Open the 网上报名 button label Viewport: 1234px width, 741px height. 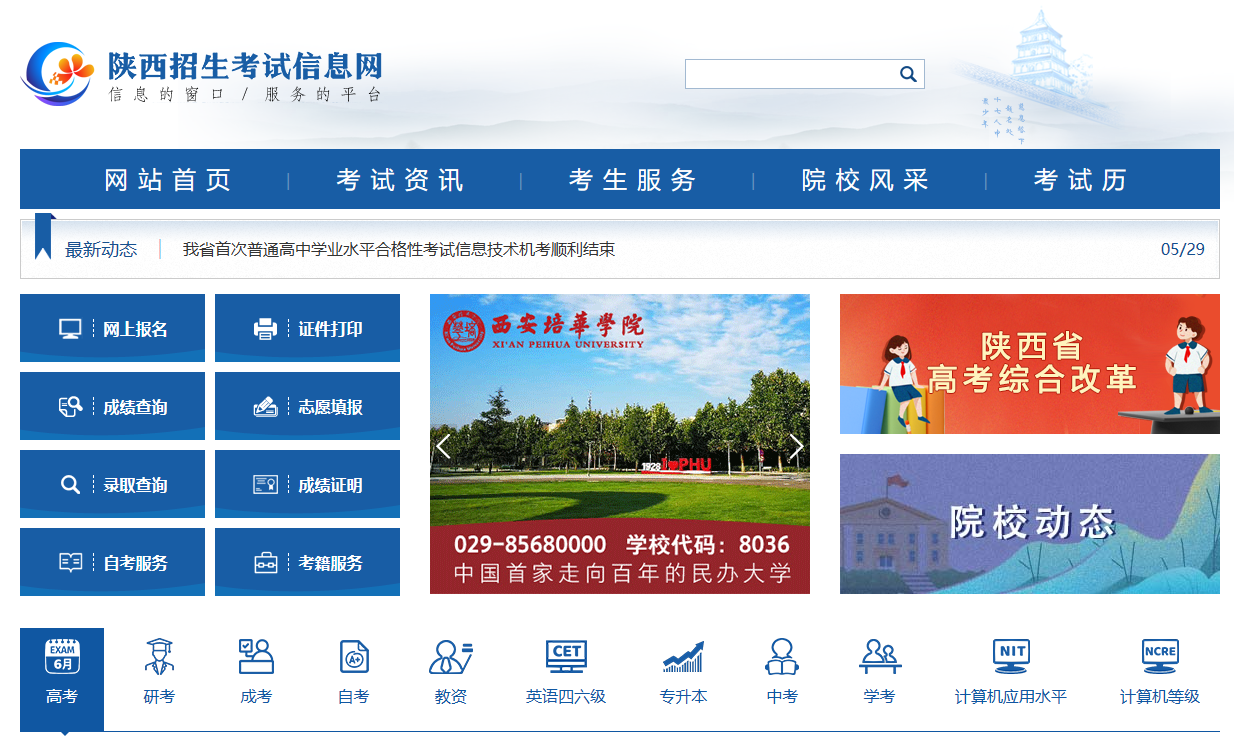(135, 329)
